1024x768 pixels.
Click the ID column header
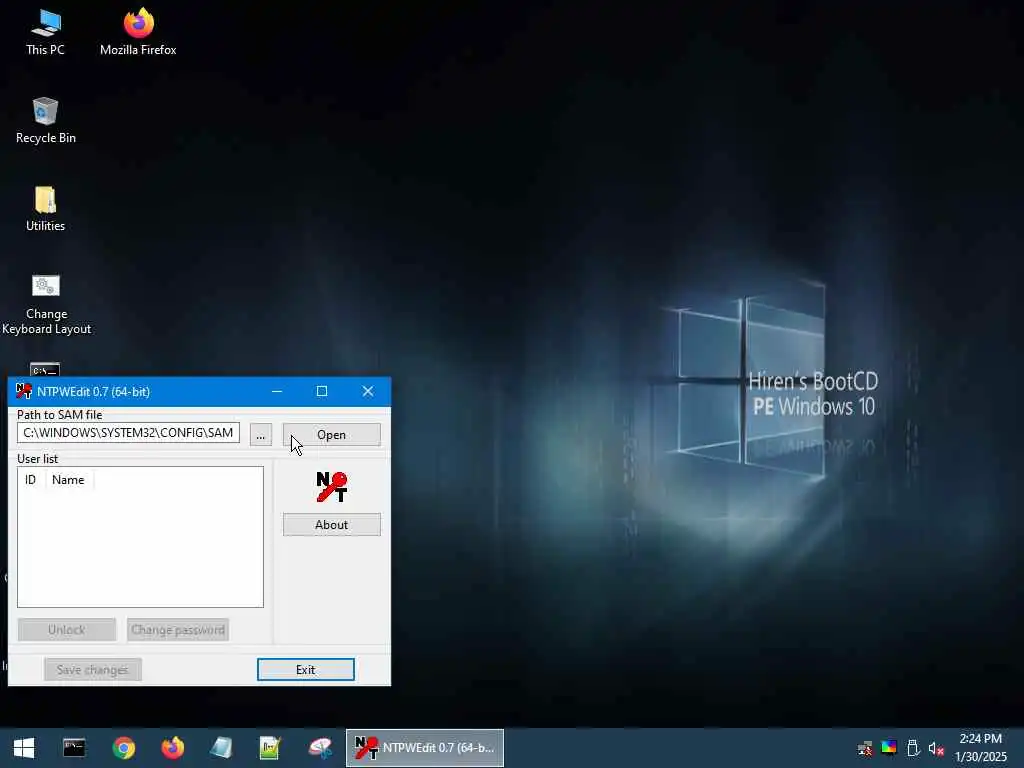pyautogui.click(x=31, y=480)
